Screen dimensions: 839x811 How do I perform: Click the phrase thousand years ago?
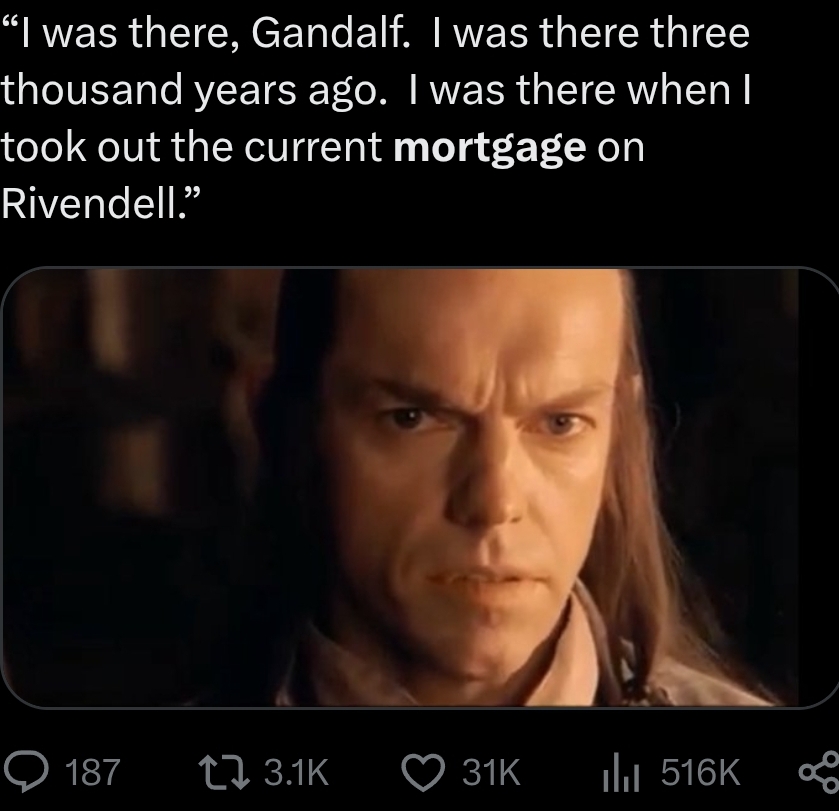click(x=193, y=90)
